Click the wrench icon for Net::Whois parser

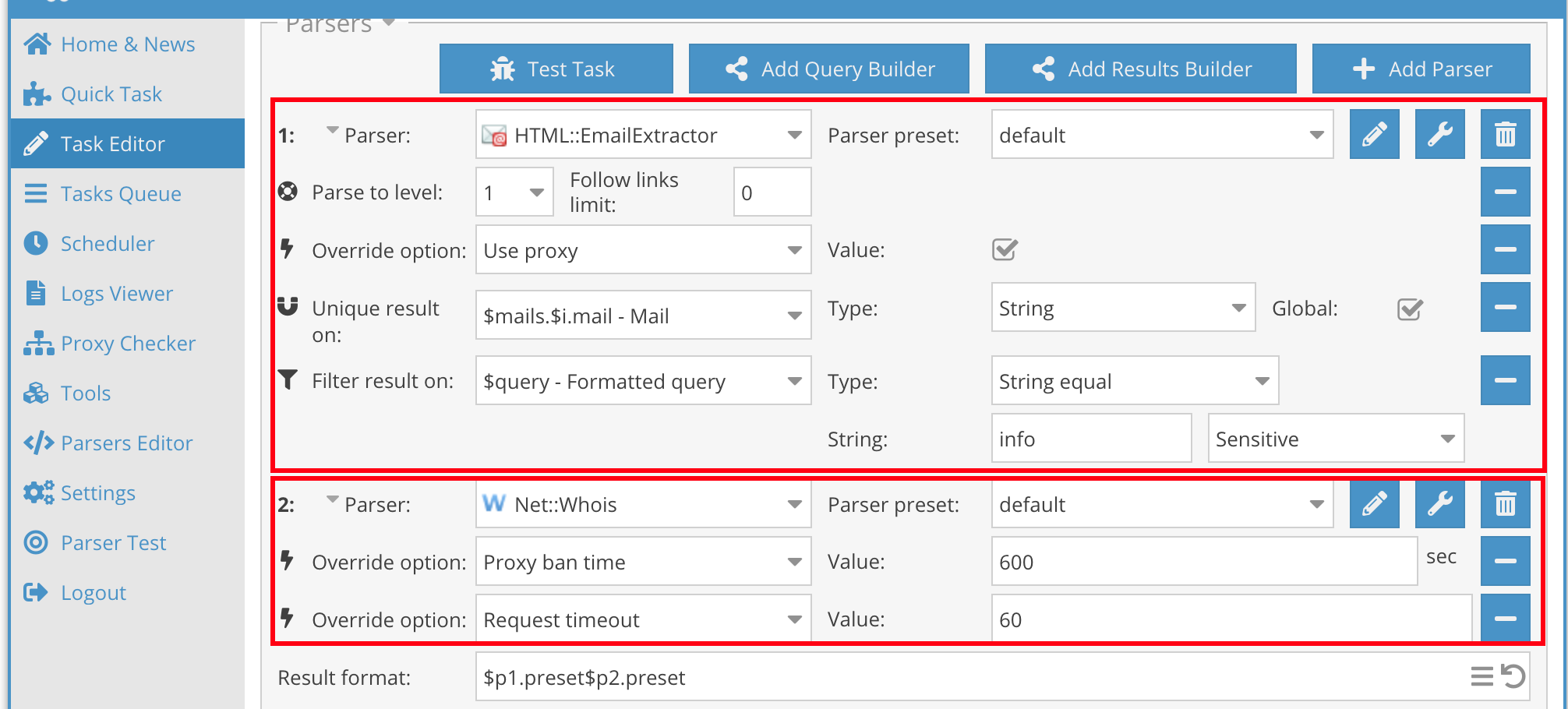tap(1439, 504)
